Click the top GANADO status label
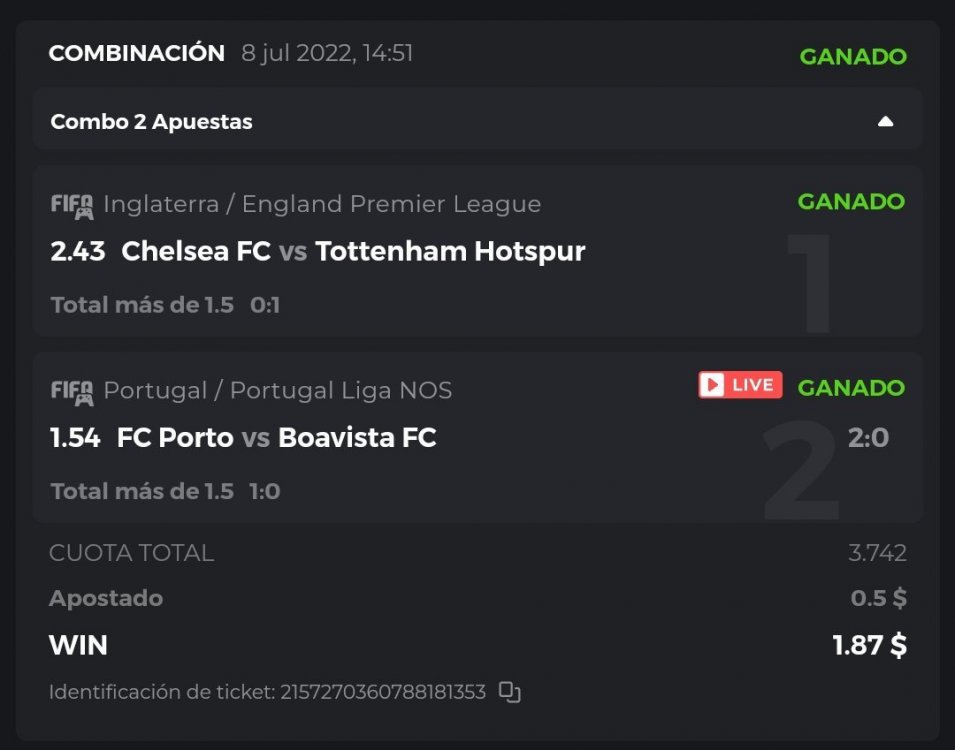955x750 pixels. coord(852,57)
